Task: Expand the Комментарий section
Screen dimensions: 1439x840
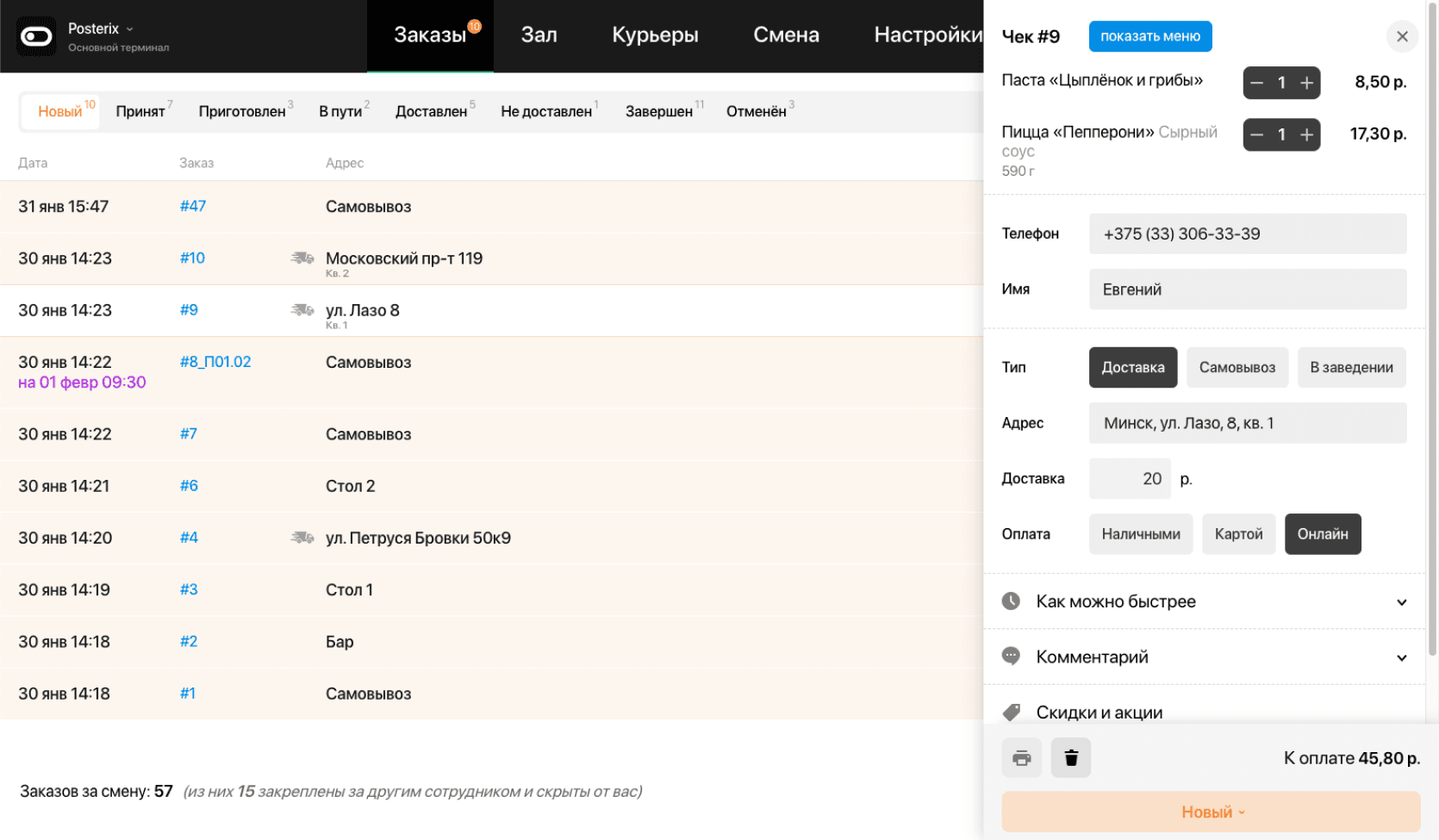Action: [x=1205, y=656]
